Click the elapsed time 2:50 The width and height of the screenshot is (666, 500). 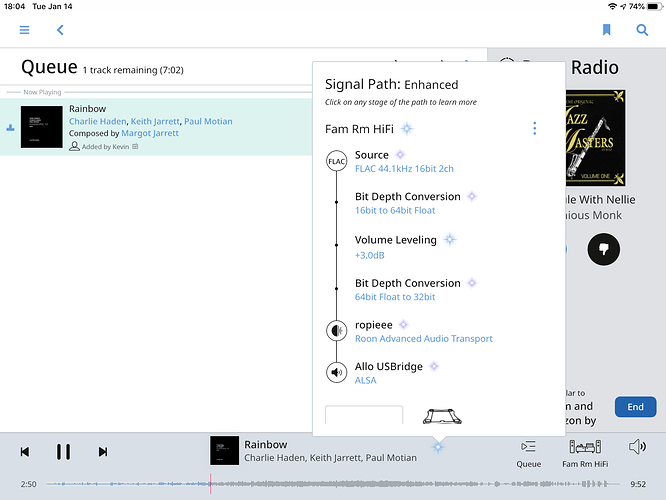point(28,484)
